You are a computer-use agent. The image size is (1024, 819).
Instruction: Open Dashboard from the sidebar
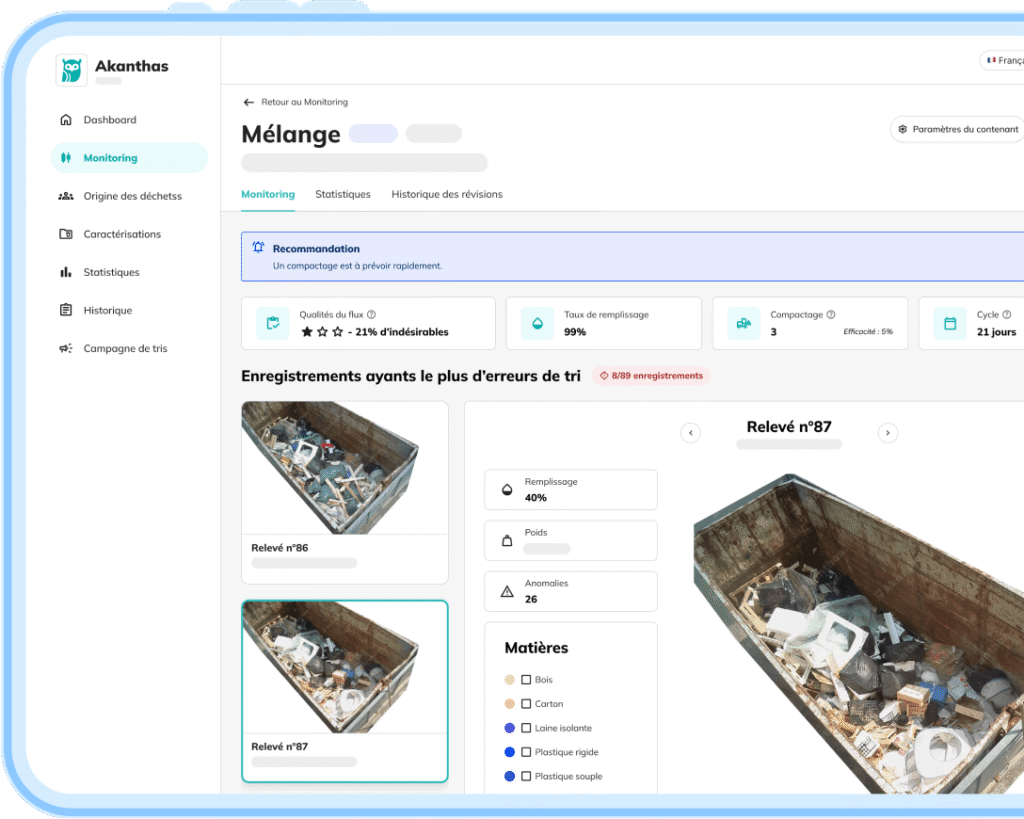(x=110, y=120)
